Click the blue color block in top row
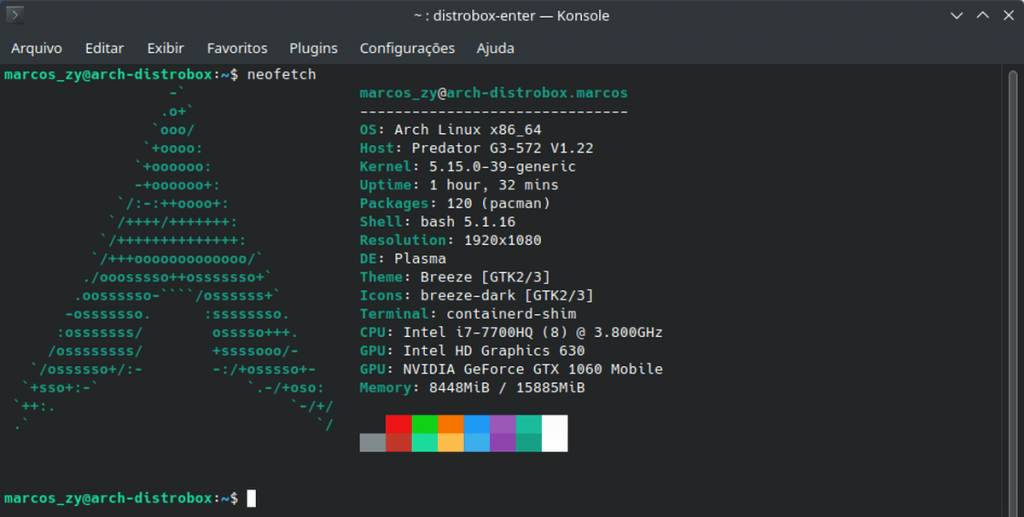This screenshot has height=517, width=1024. (477, 424)
